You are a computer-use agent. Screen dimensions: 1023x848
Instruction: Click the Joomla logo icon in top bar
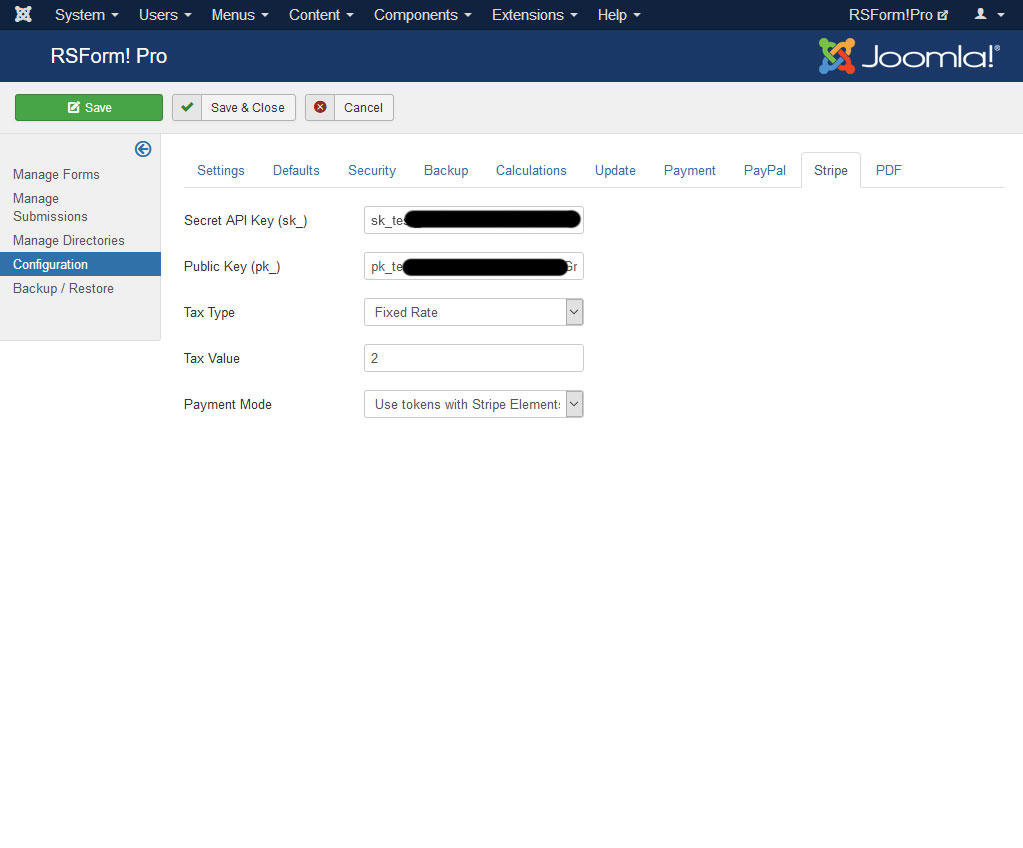click(x=23, y=14)
